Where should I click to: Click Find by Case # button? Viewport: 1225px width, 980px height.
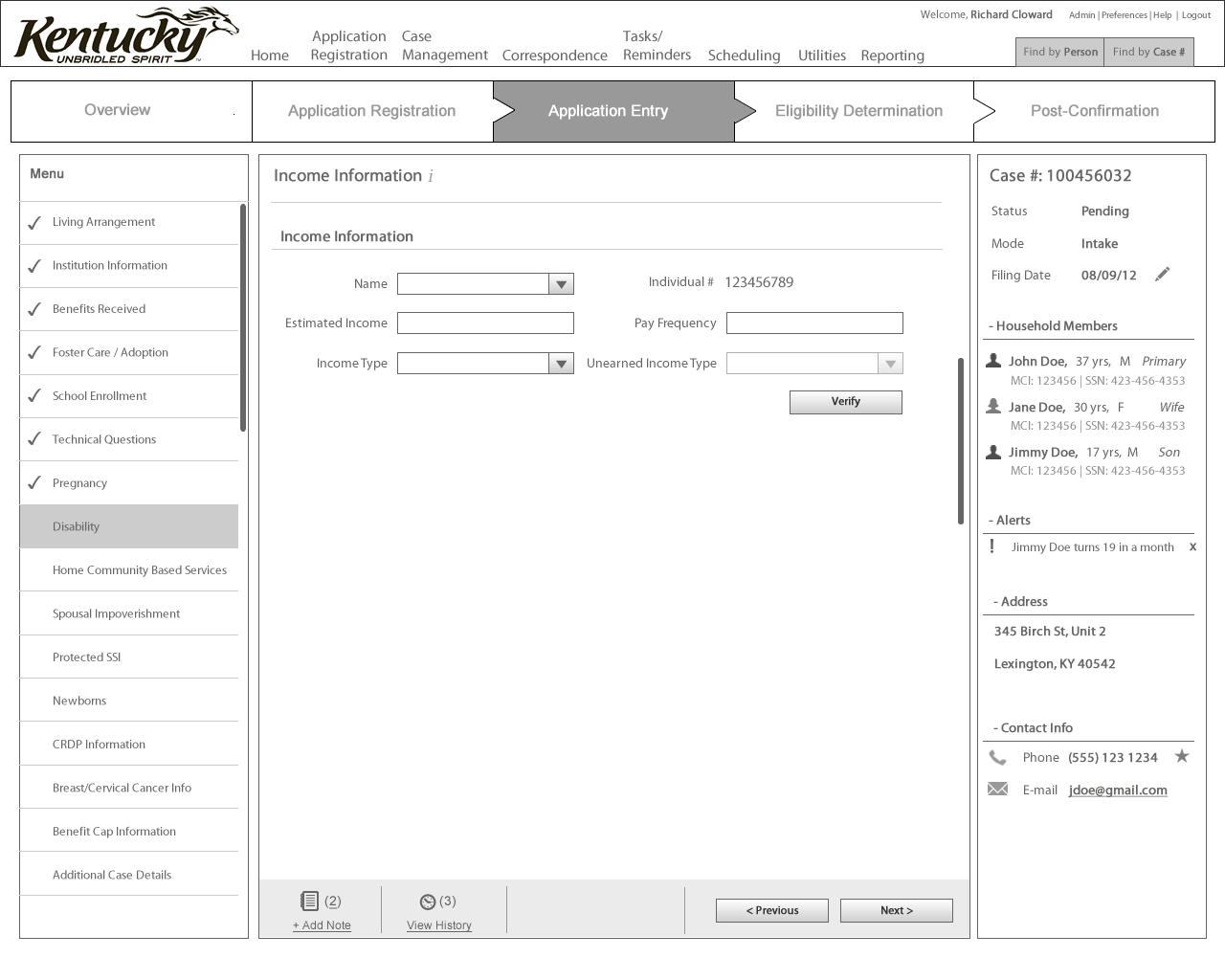point(1149,52)
